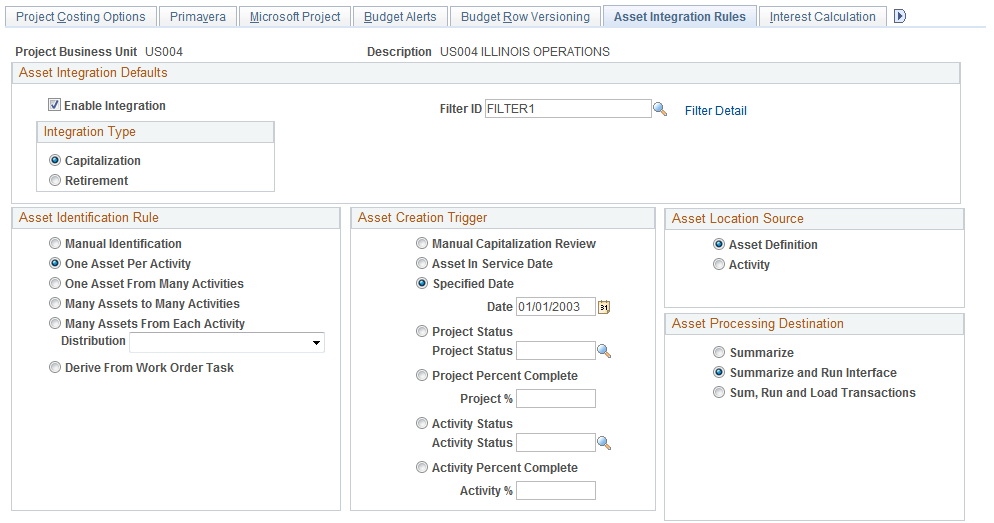Select Sum, Run and Load Transactions

click(x=719, y=392)
